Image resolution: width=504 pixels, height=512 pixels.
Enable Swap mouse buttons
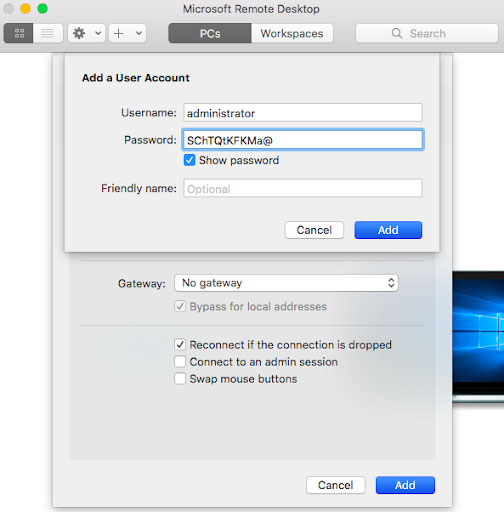(x=180, y=379)
